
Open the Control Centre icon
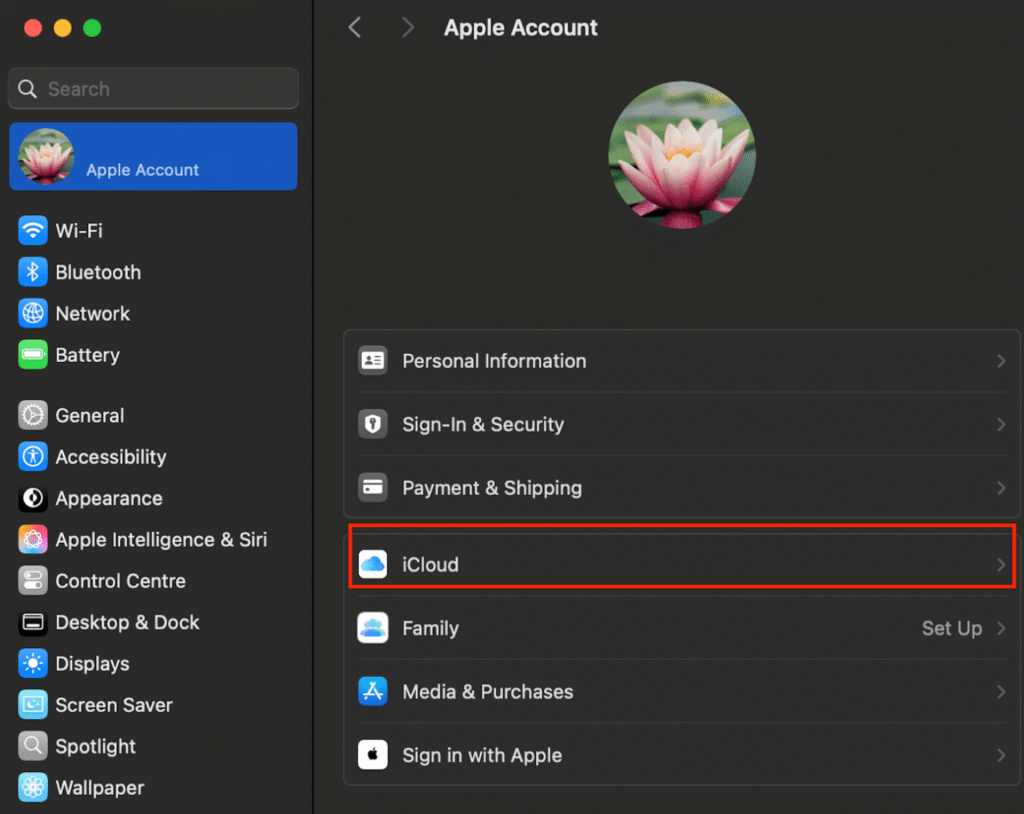tap(33, 581)
